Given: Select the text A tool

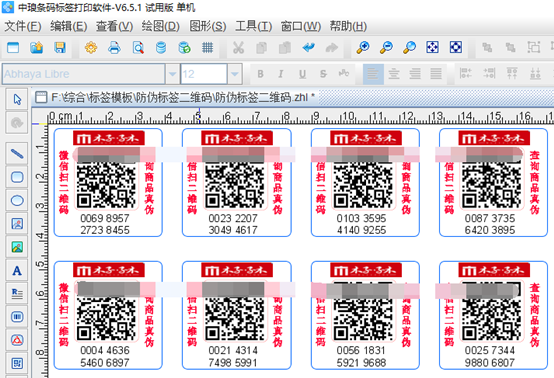Looking at the screenshot, I should click(x=17, y=271).
